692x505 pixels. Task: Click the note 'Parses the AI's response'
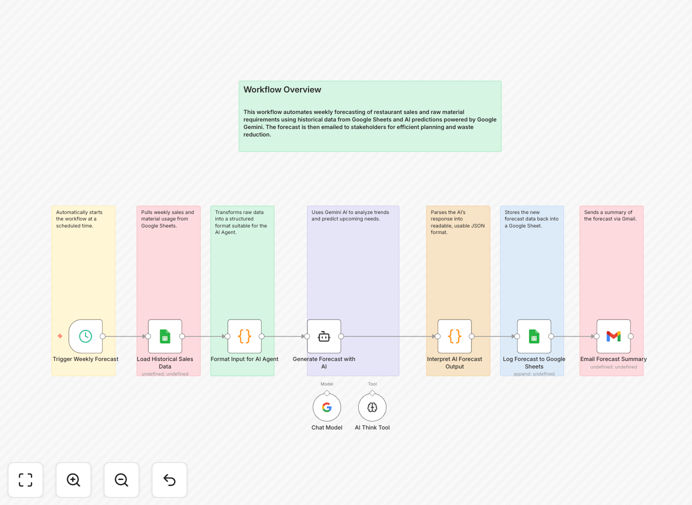coord(458,222)
